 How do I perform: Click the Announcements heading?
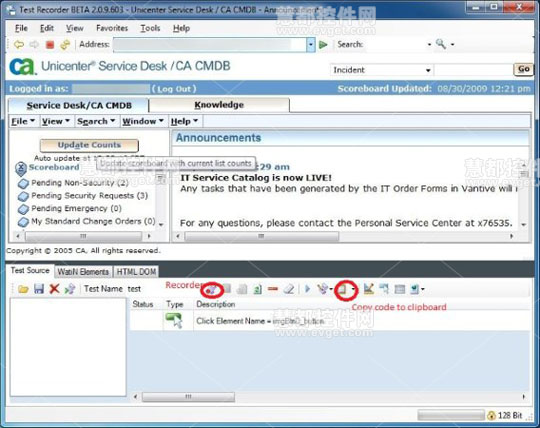pos(218,138)
